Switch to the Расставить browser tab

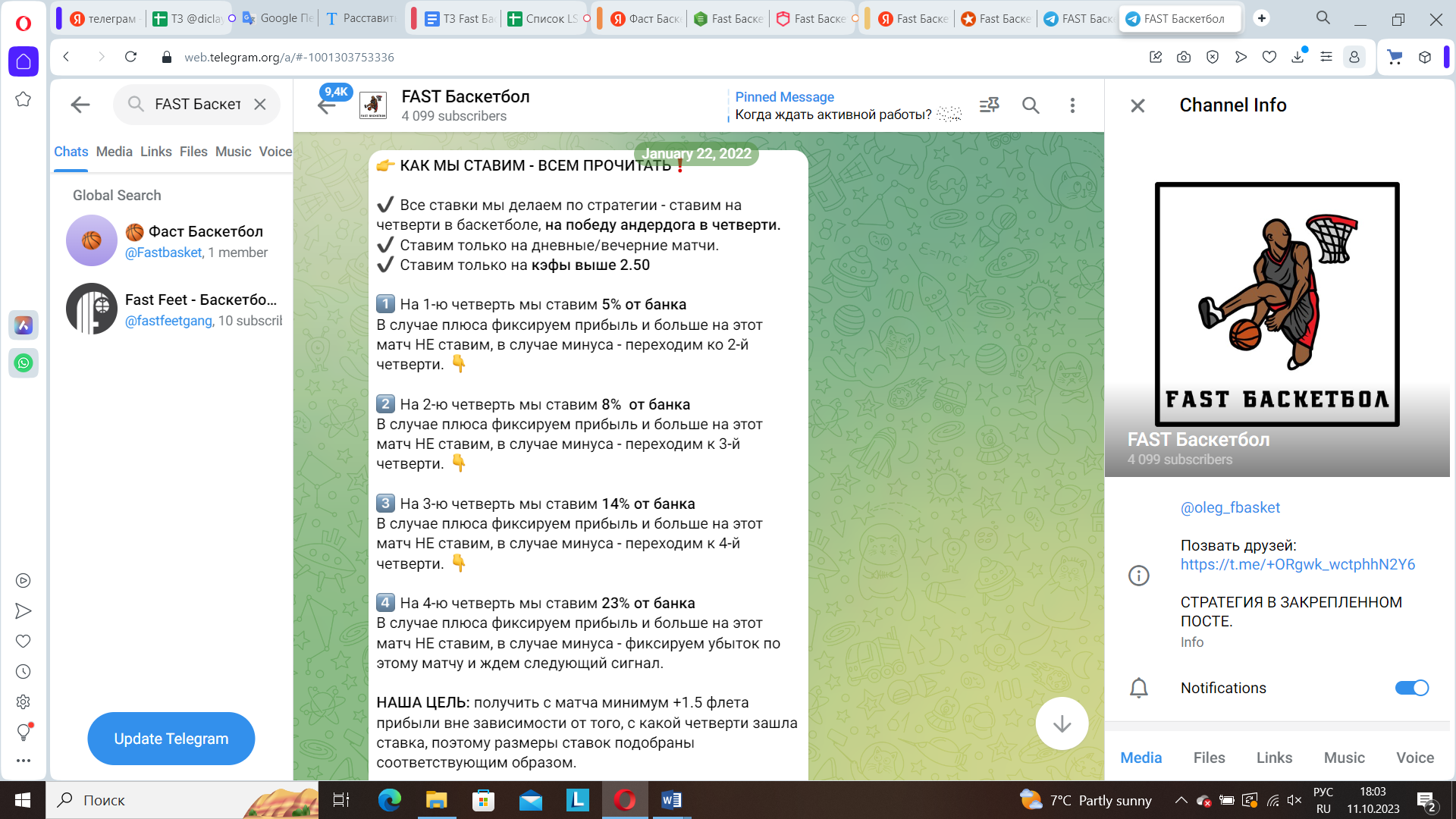[x=360, y=18]
